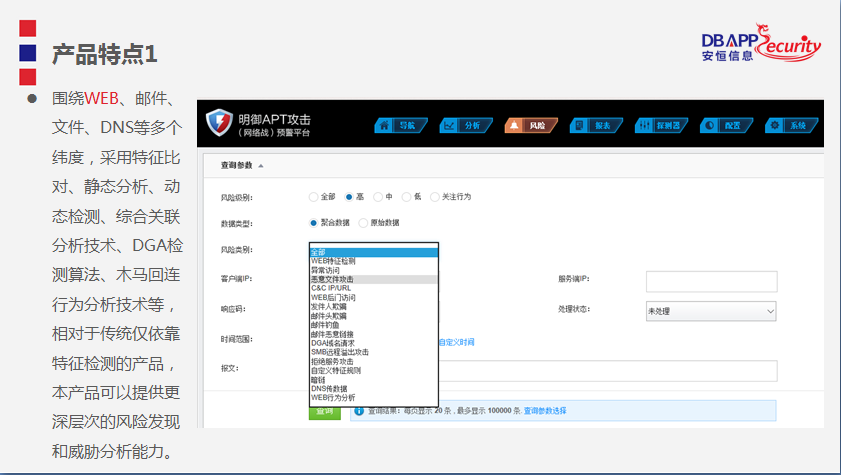Pick 发件人欺骗 in the dropdown list

374,307
